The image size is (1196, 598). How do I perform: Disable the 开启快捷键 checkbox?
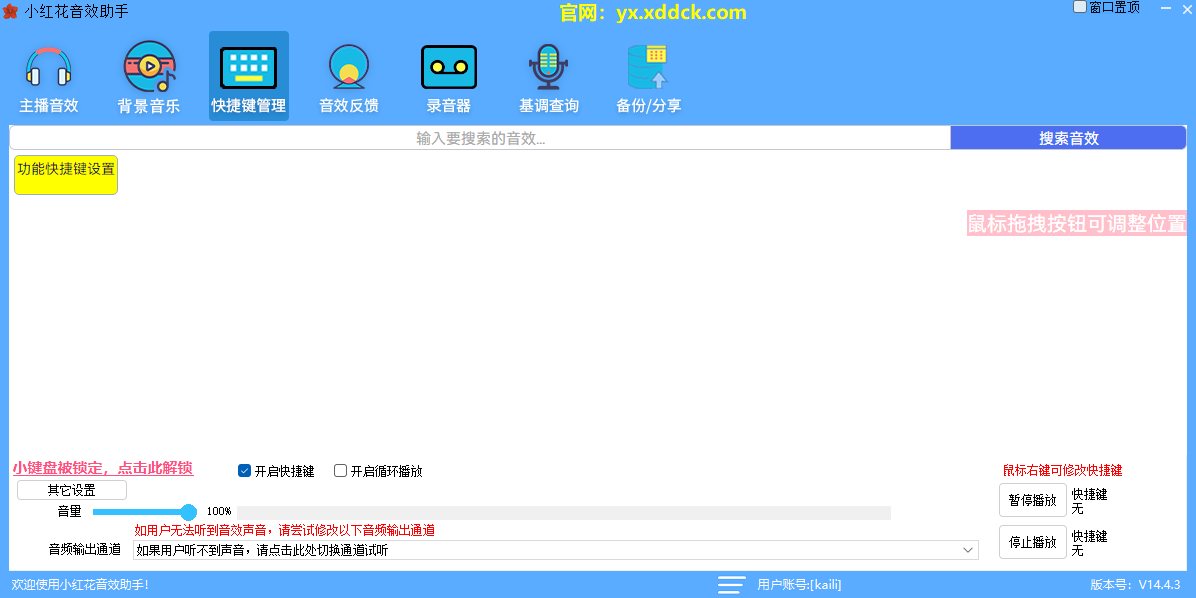pos(244,471)
